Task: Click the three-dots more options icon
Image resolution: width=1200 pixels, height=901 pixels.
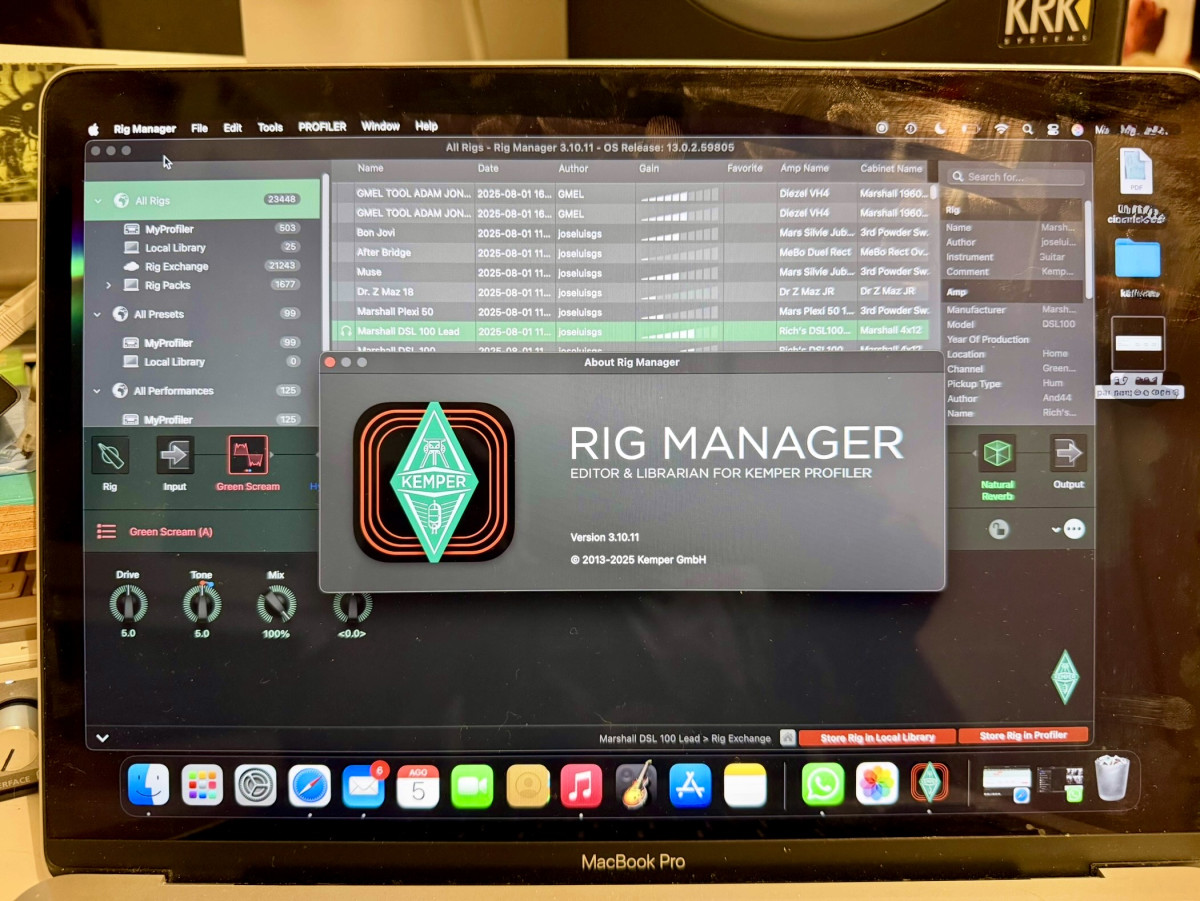Action: coord(1074,529)
